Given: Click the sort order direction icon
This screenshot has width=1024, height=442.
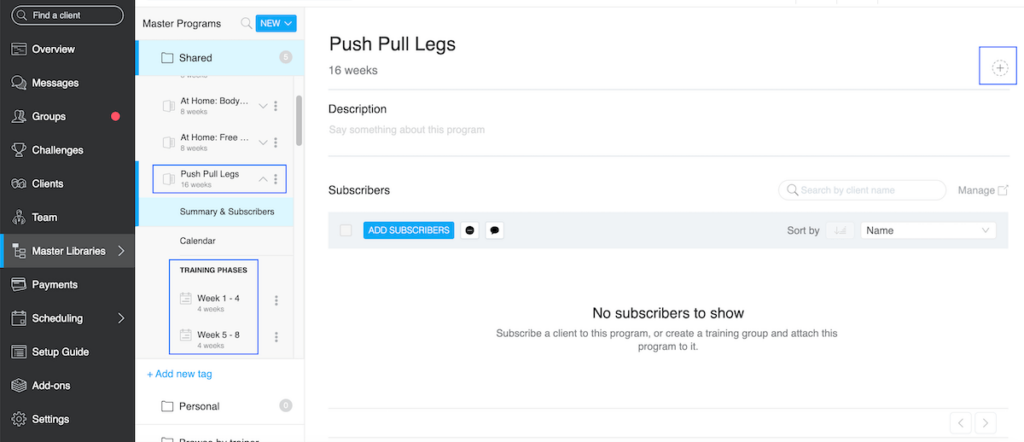Looking at the screenshot, I should coord(840,230).
